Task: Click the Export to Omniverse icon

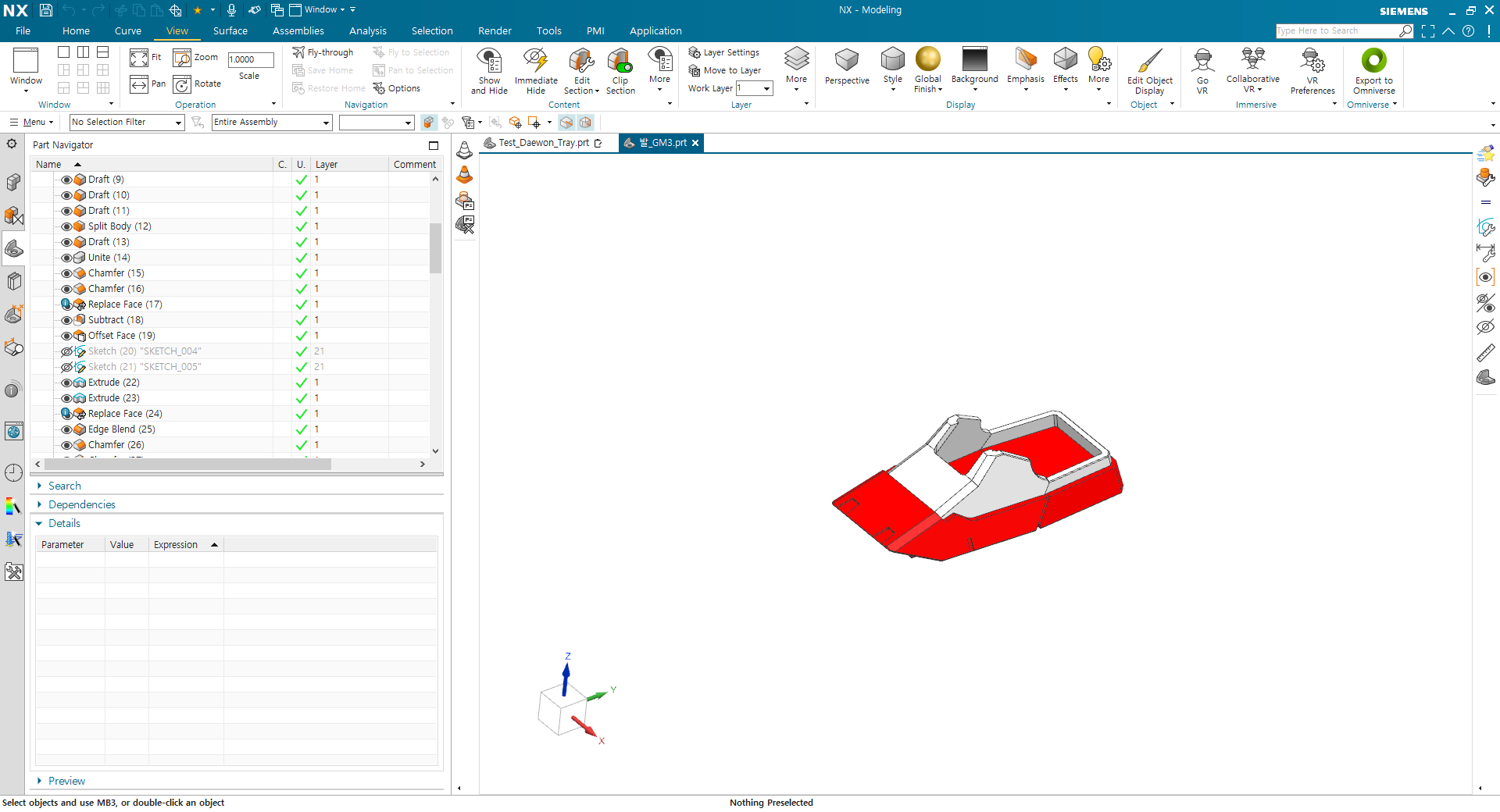Action: pos(1373,61)
